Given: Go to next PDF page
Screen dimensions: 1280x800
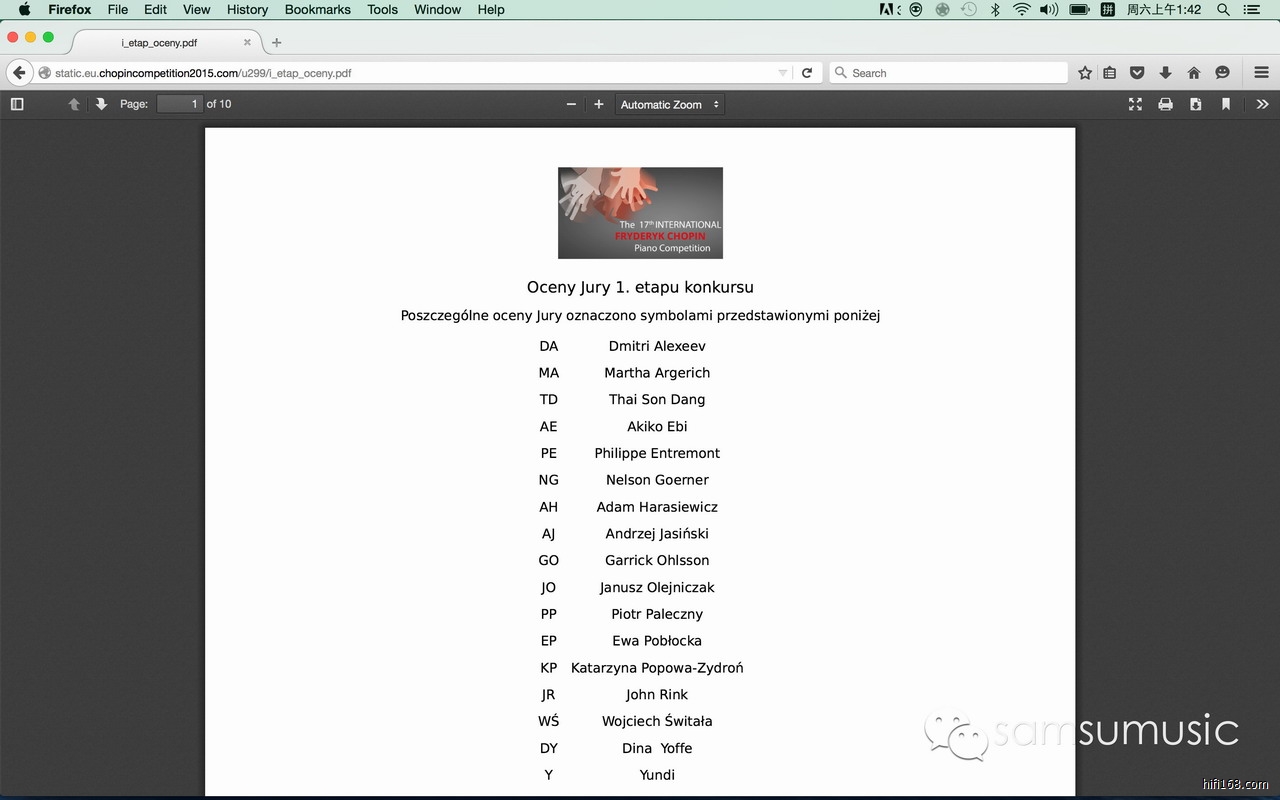Looking at the screenshot, I should [x=101, y=104].
